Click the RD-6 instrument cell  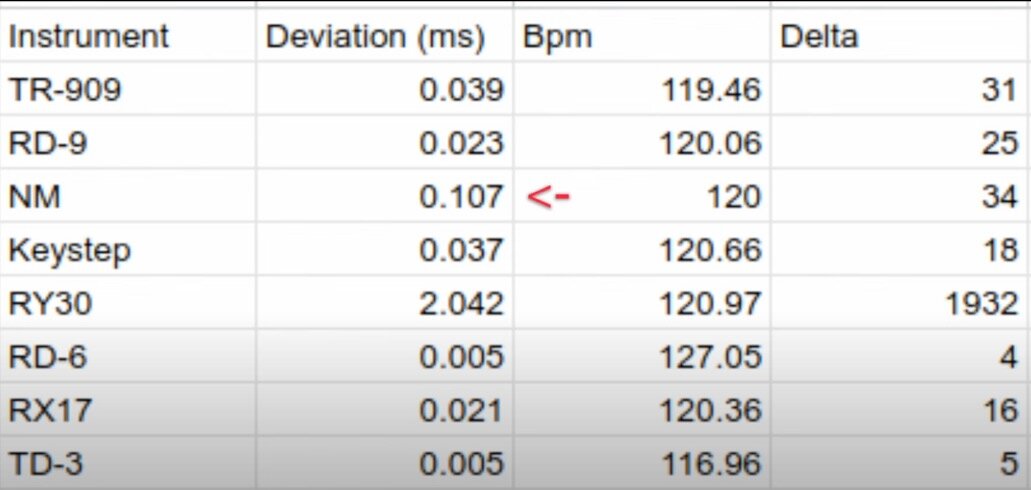128,356
